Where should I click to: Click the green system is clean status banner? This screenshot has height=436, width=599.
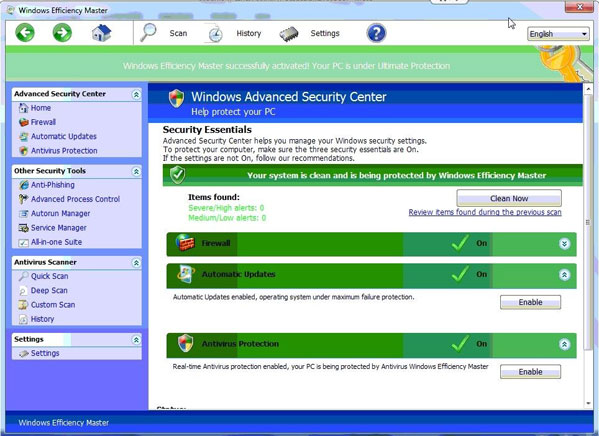point(372,175)
